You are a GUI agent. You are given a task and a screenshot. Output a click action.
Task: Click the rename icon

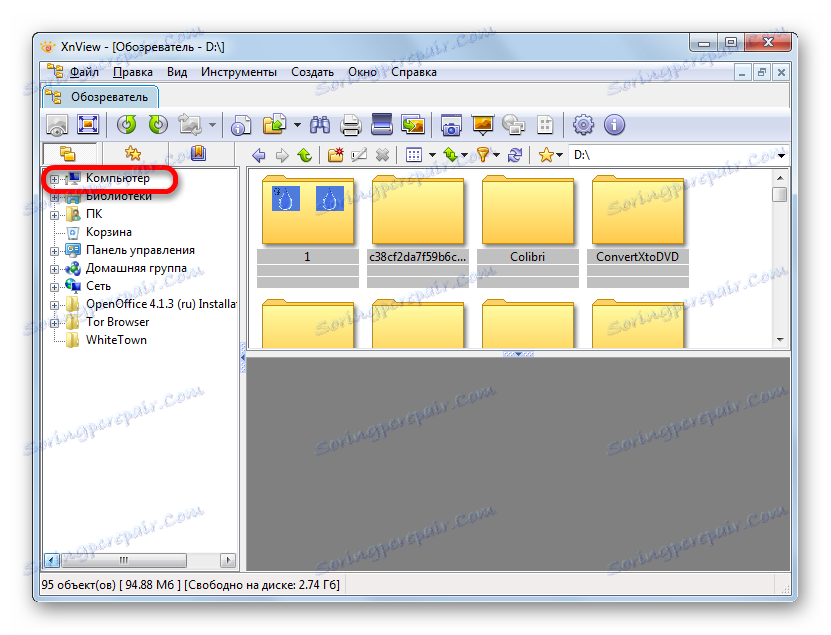359,155
